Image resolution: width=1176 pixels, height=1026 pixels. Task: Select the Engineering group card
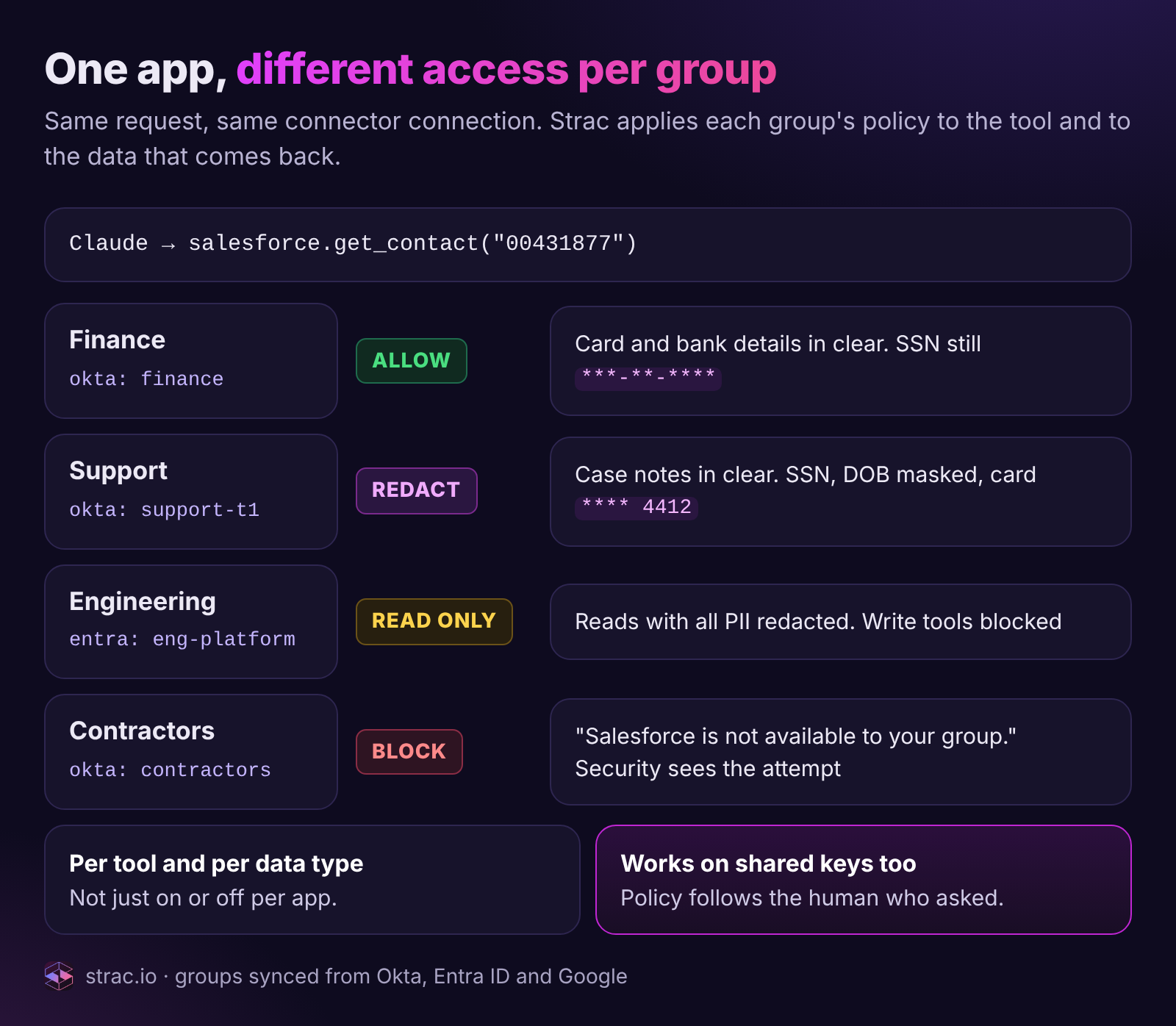191,622
